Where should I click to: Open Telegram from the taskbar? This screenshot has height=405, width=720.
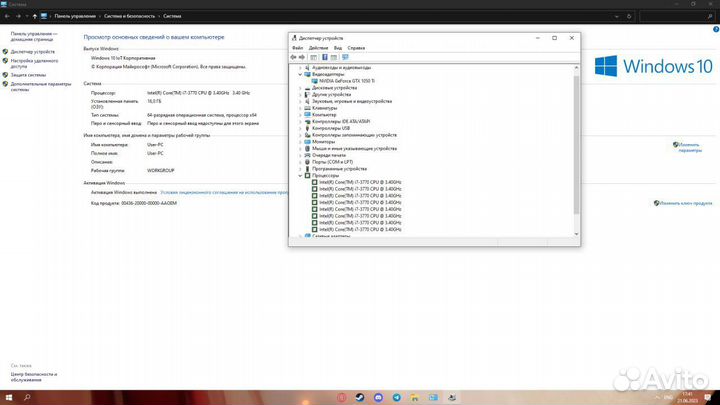click(397, 398)
